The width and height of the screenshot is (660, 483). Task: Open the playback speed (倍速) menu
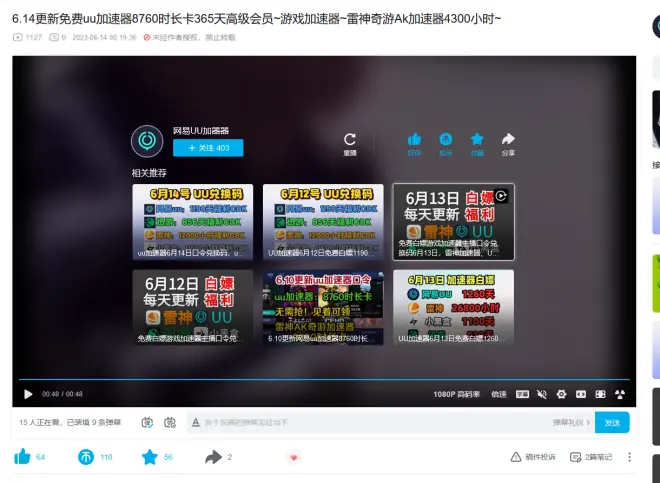pos(498,394)
